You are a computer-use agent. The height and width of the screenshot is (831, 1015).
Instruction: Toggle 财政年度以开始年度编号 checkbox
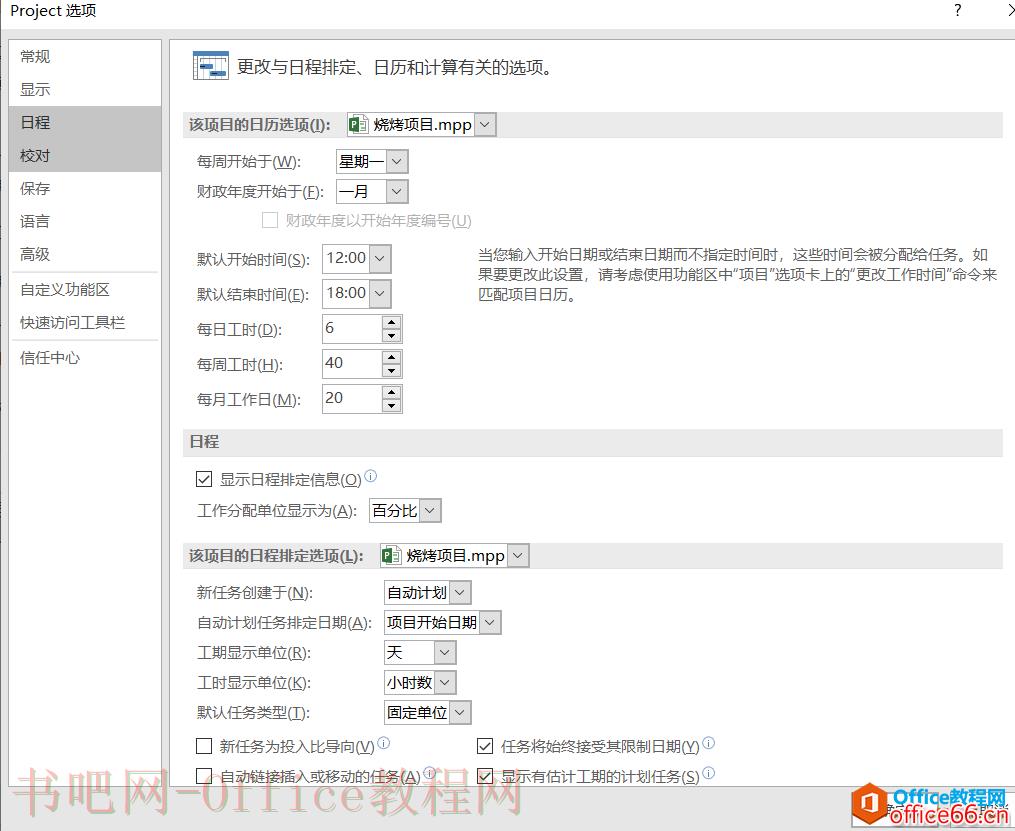click(270, 221)
